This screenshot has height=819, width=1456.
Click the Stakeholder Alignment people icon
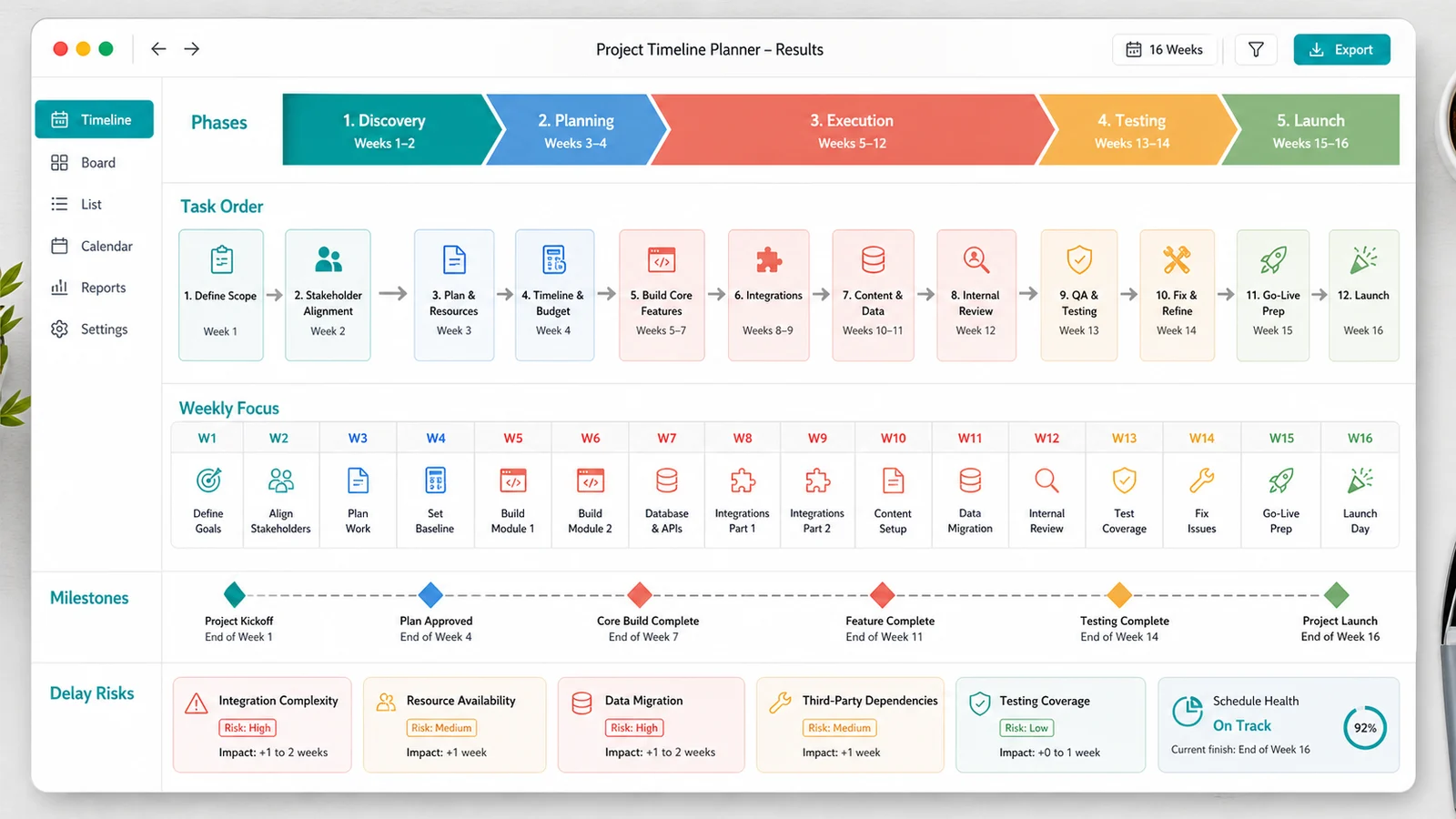click(328, 259)
